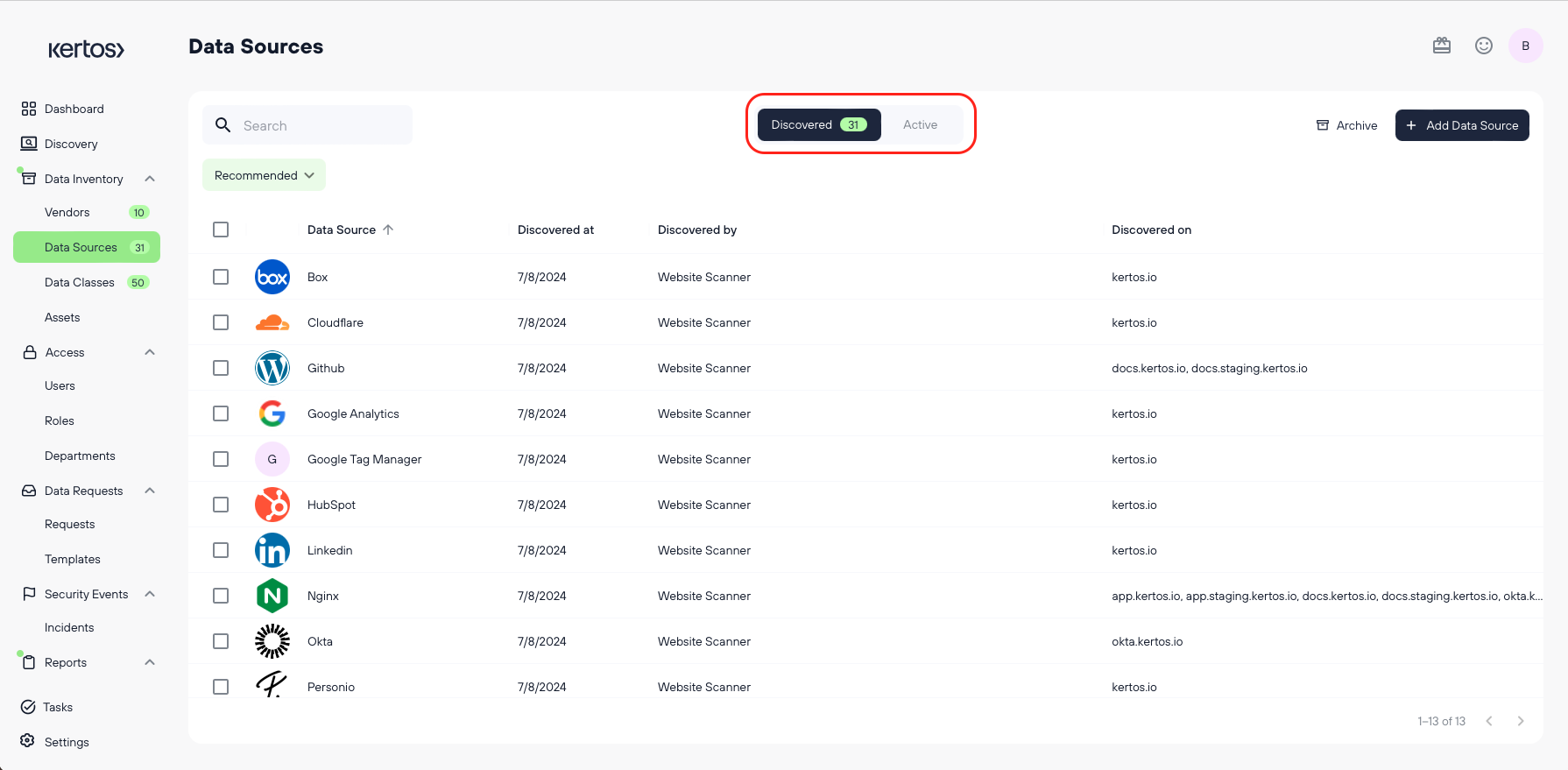
Task: Click the Box logo
Action: tap(272, 277)
